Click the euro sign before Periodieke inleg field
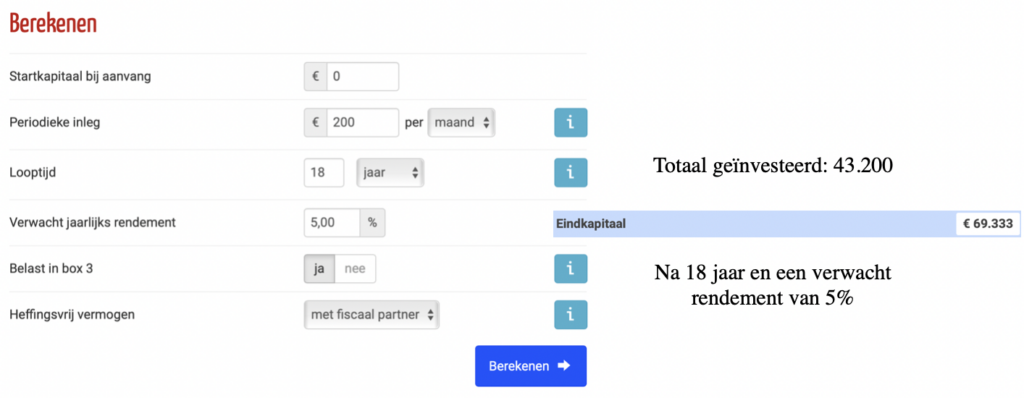1024x398 pixels. click(x=315, y=122)
